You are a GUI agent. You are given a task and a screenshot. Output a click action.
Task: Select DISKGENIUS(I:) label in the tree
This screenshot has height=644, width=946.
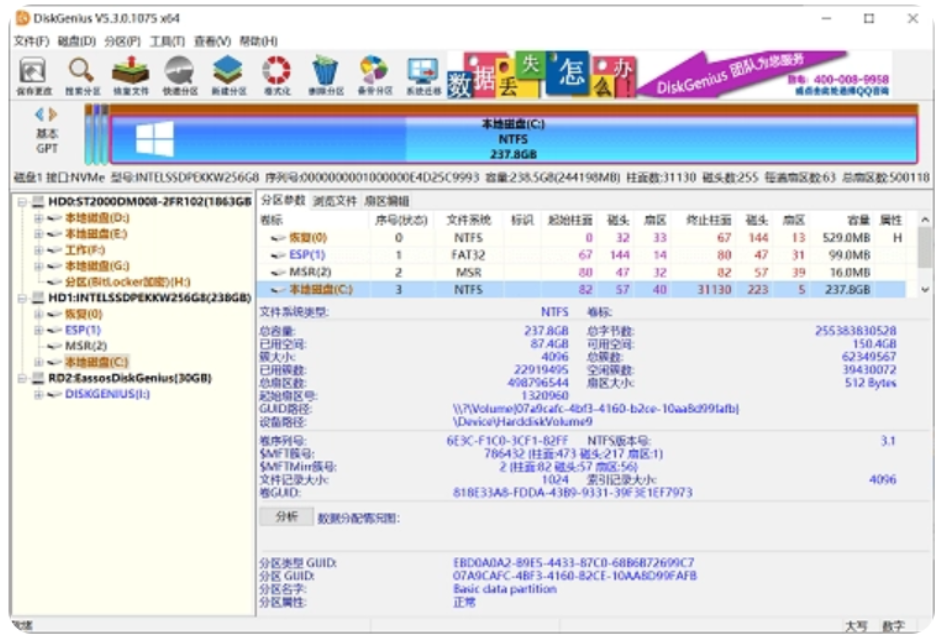107,394
